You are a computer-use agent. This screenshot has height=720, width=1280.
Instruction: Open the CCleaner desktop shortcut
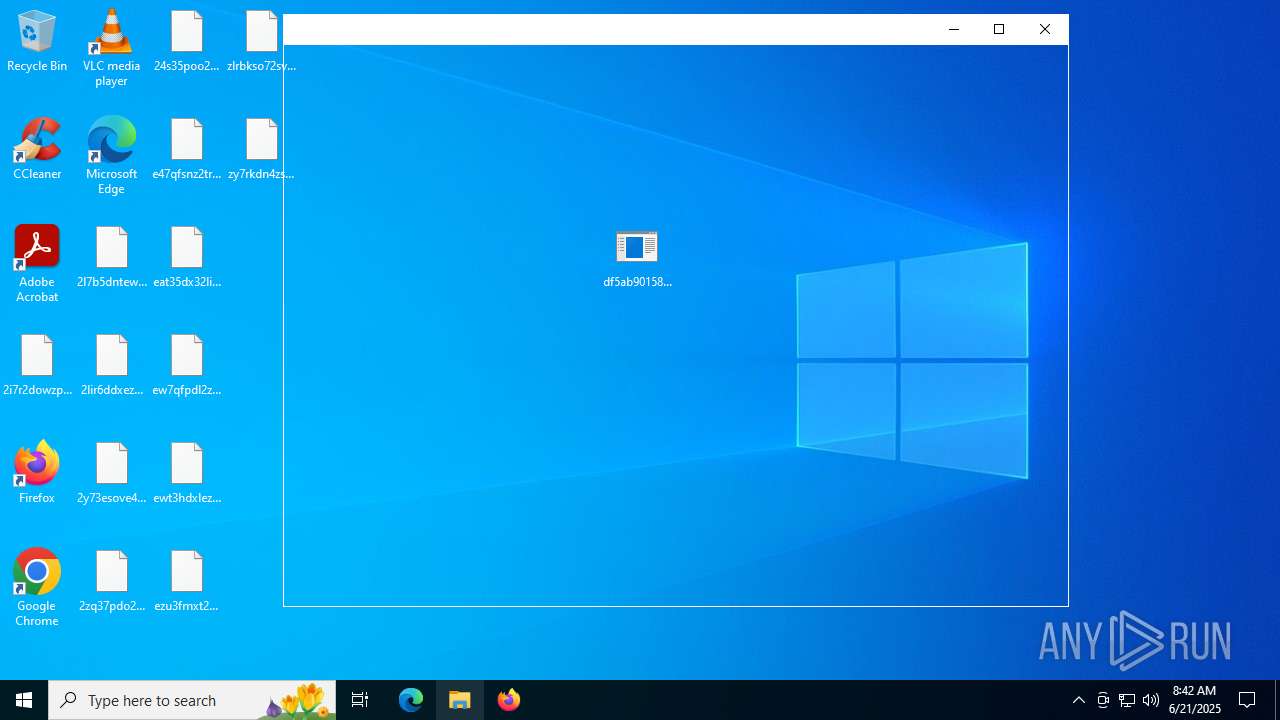(37, 149)
